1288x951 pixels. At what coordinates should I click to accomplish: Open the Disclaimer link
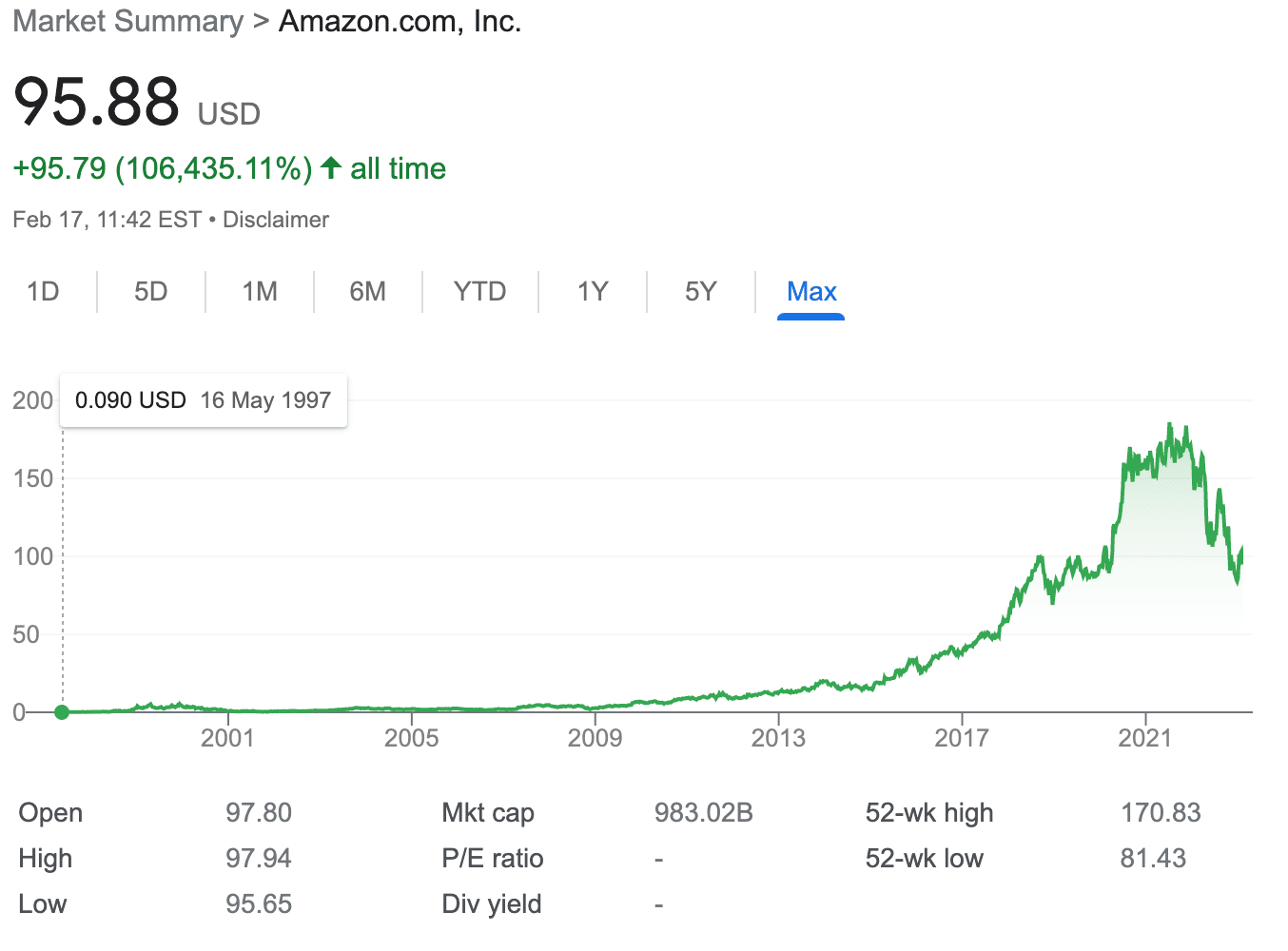pyautogui.click(x=276, y=219)
